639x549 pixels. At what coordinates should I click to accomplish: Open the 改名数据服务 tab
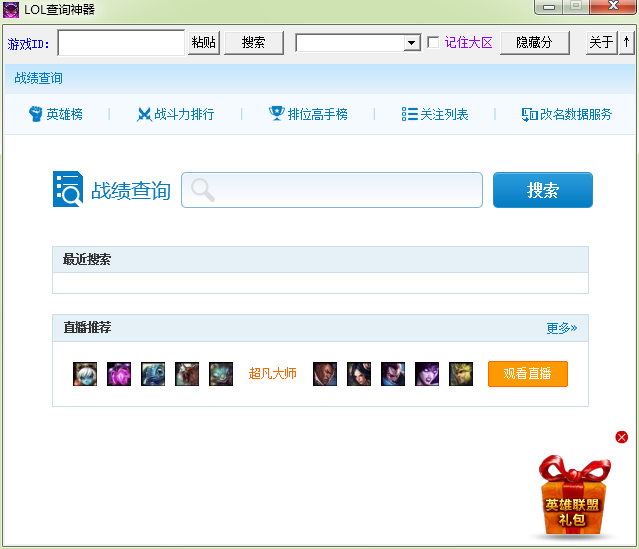pos(567,115)
